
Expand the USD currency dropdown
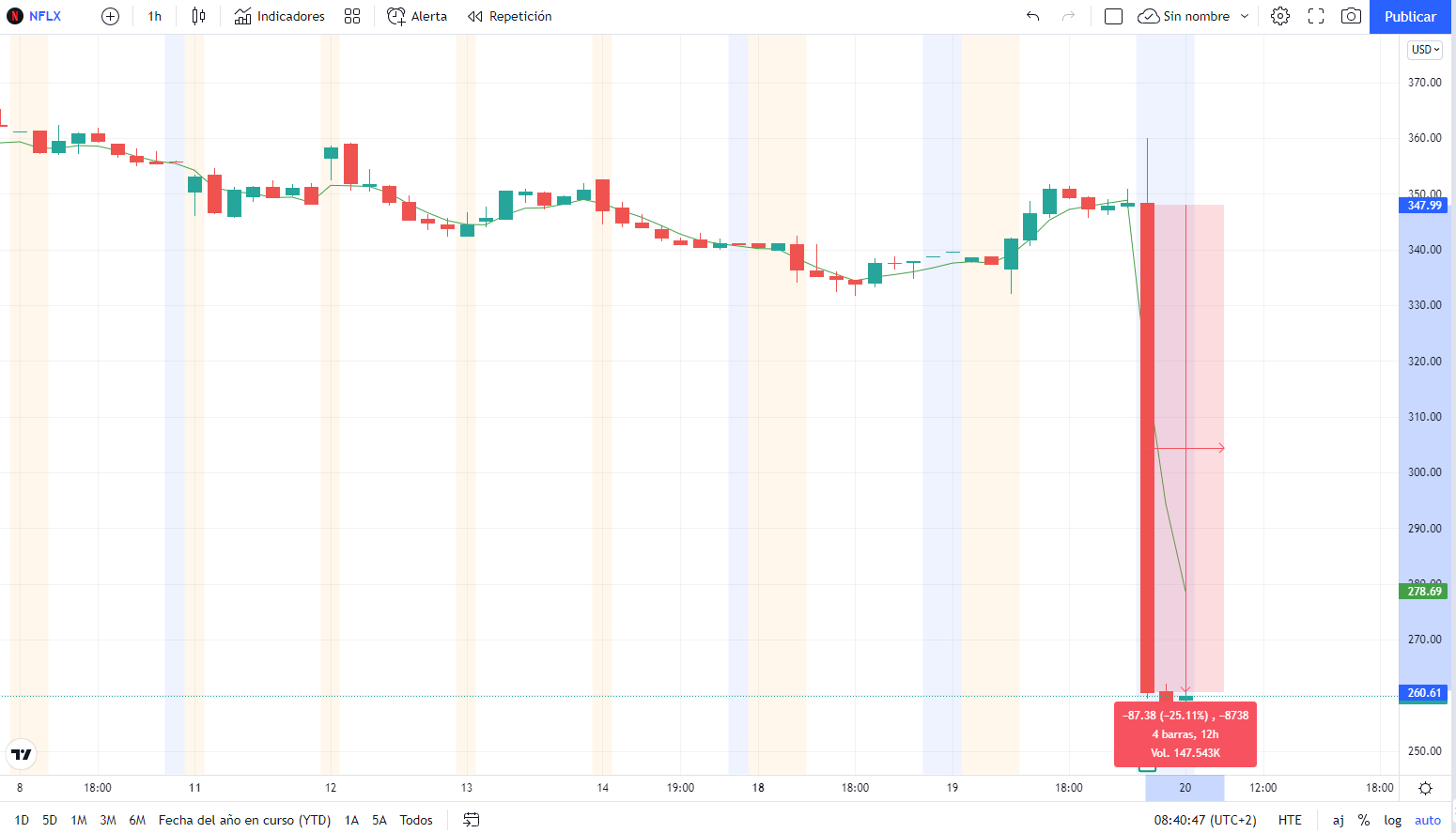click(1425, 50)
